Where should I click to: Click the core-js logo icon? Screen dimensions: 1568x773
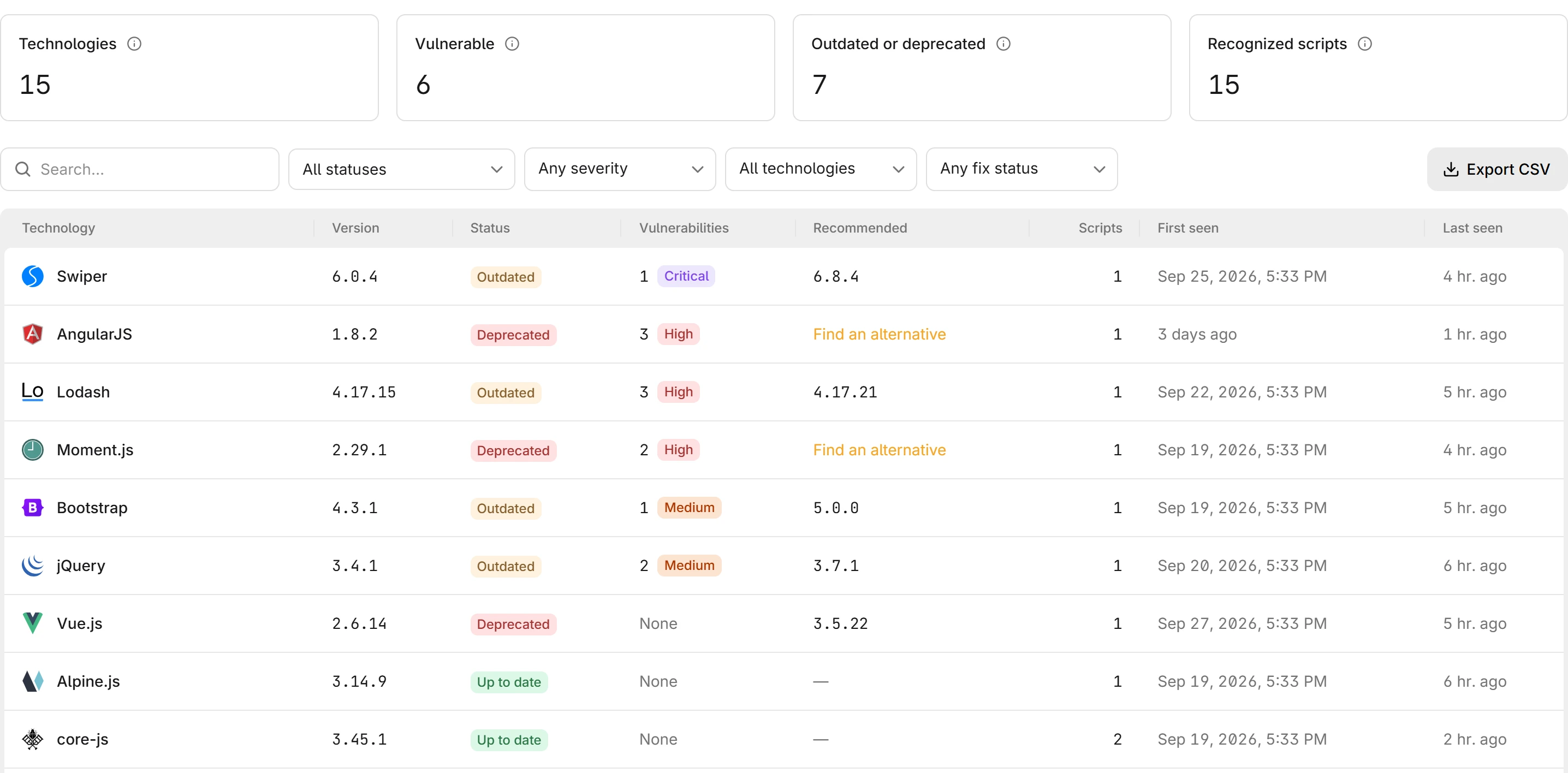pyautogui.click(x=32, y=739)
